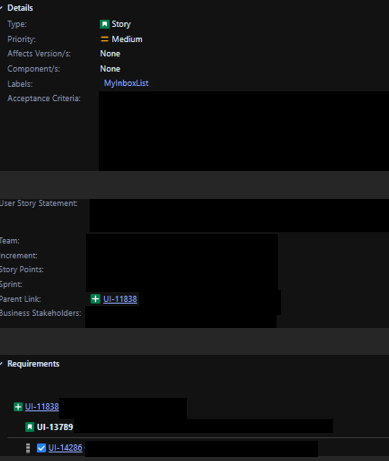Click the Medium priority value
This screenshot has width=389, height=461.
click(127, 39)
